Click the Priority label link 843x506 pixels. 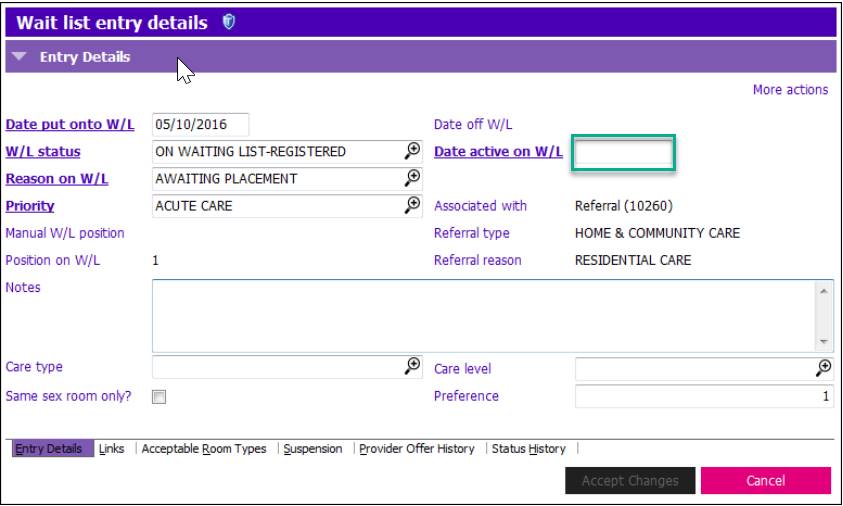tap(30, 206)
